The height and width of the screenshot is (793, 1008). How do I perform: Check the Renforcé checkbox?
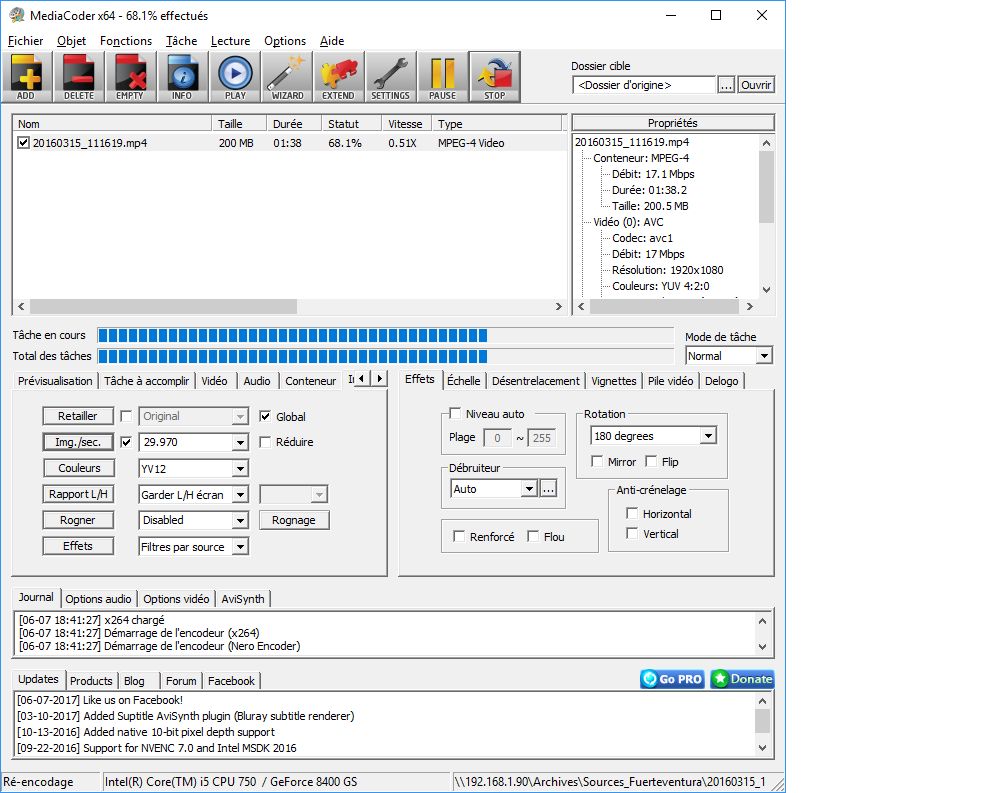459,537
